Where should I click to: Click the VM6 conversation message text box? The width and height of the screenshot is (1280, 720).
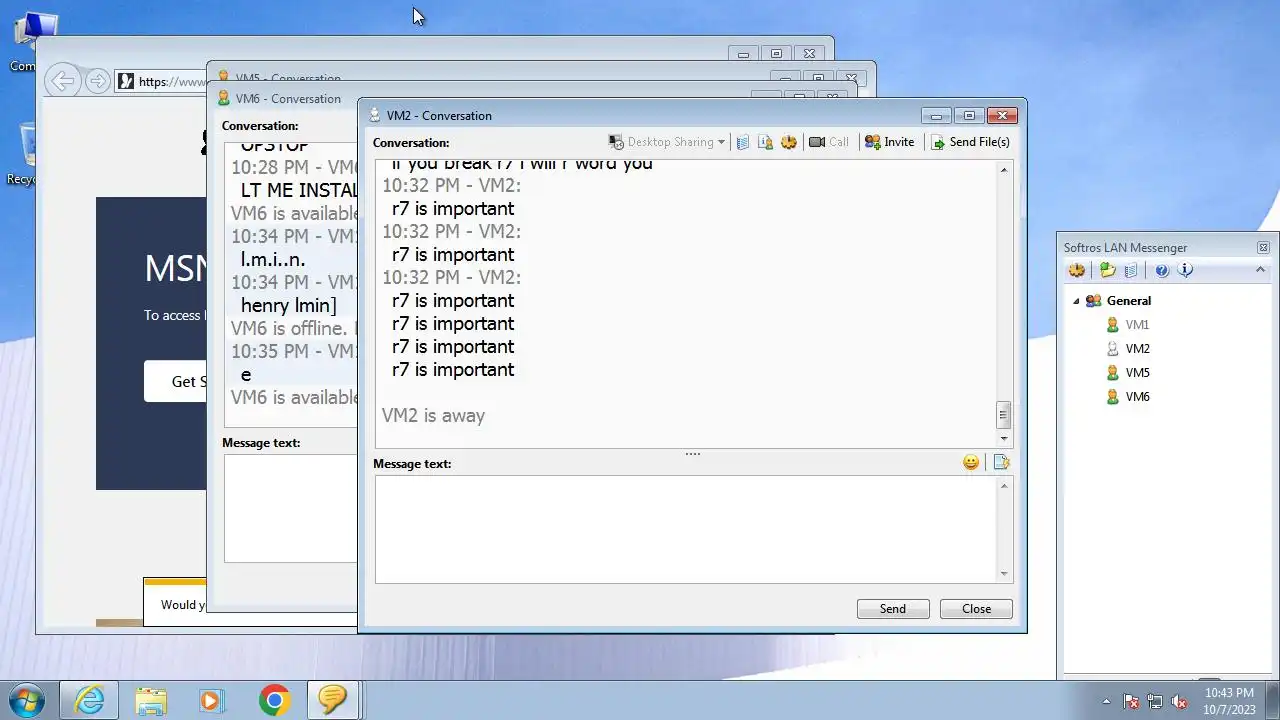pos(290,508)
